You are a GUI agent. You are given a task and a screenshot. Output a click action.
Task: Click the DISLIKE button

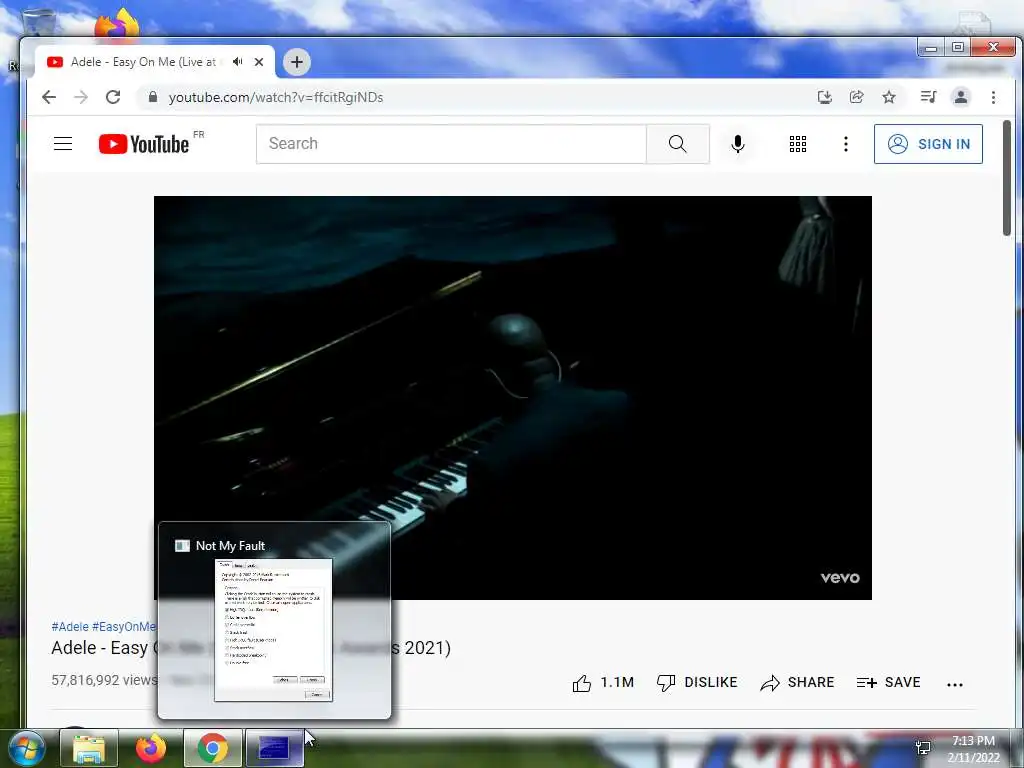click(x=697, y=682)
